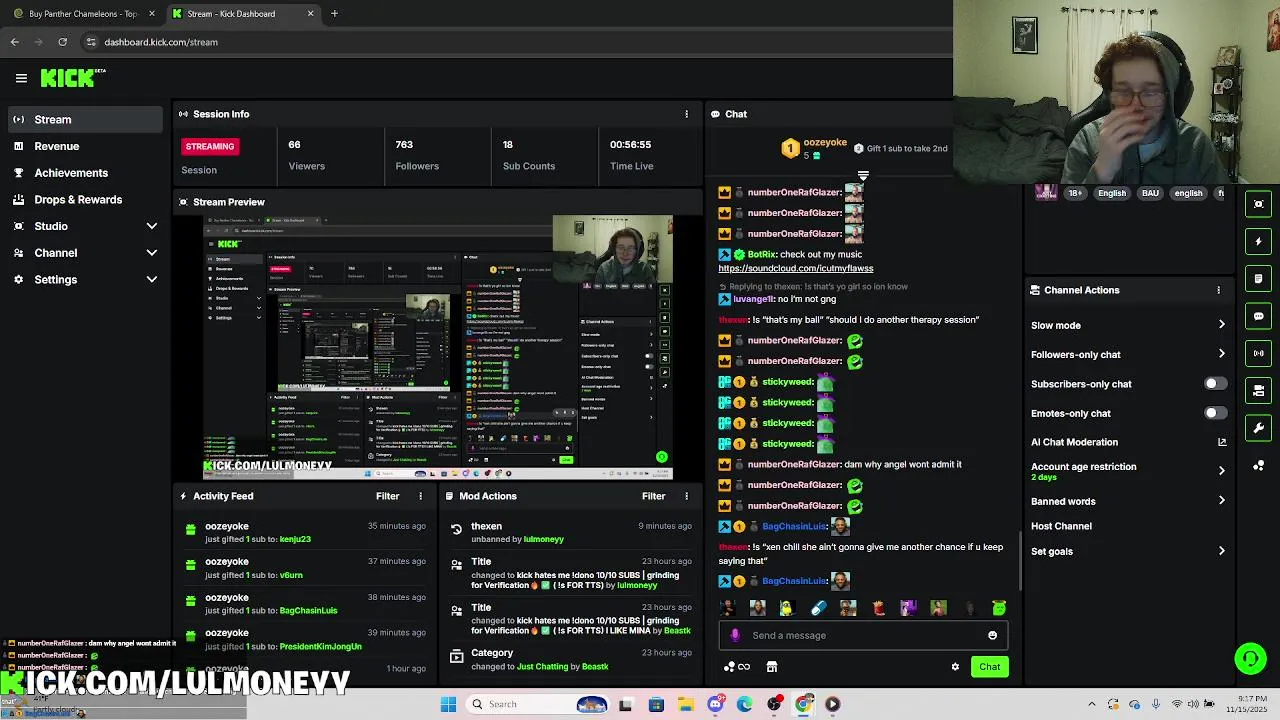Click the lightning bolt icon in right rail

pos(1258,241)
